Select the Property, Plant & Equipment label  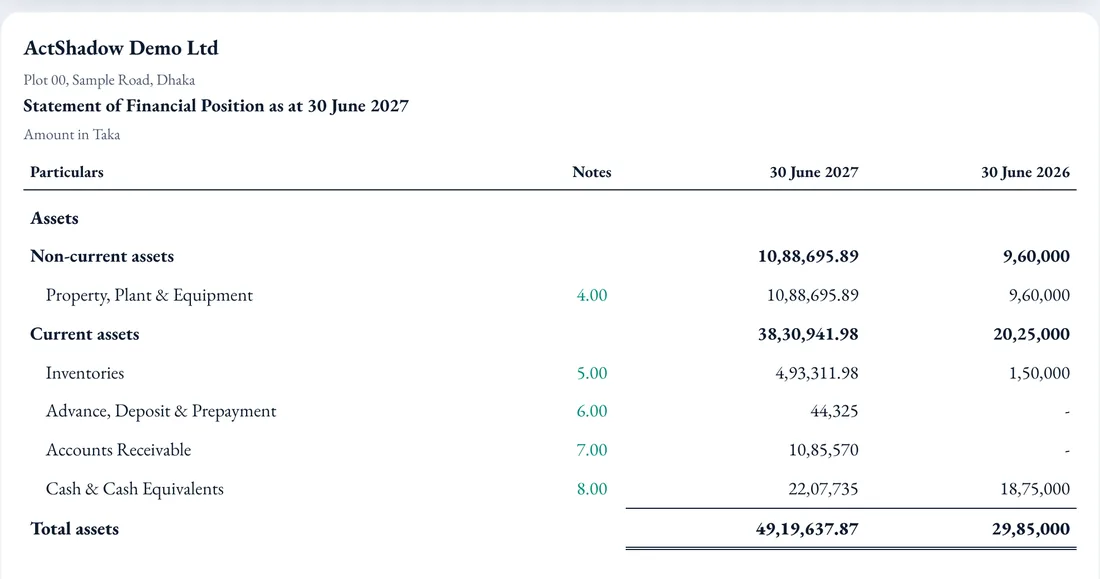click(x=149, y=295)
